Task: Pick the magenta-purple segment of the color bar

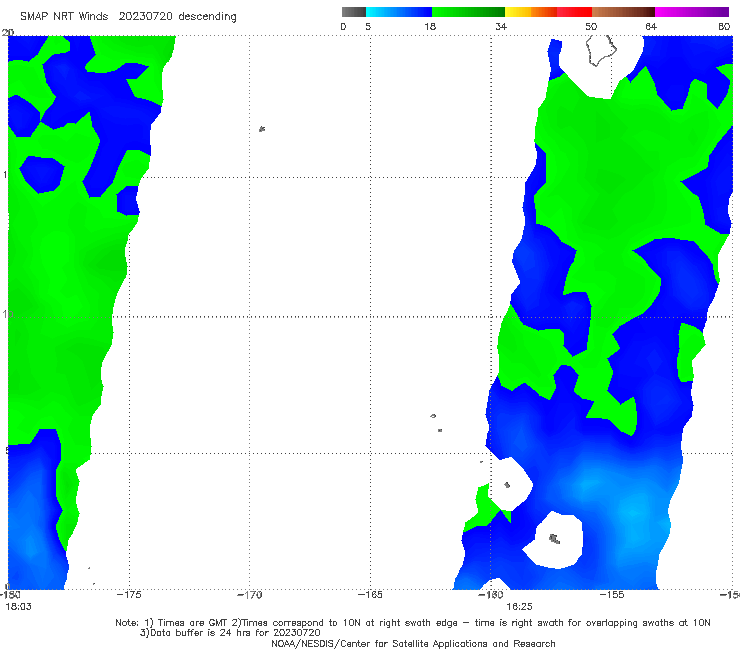Action: [x=692, y=12]
